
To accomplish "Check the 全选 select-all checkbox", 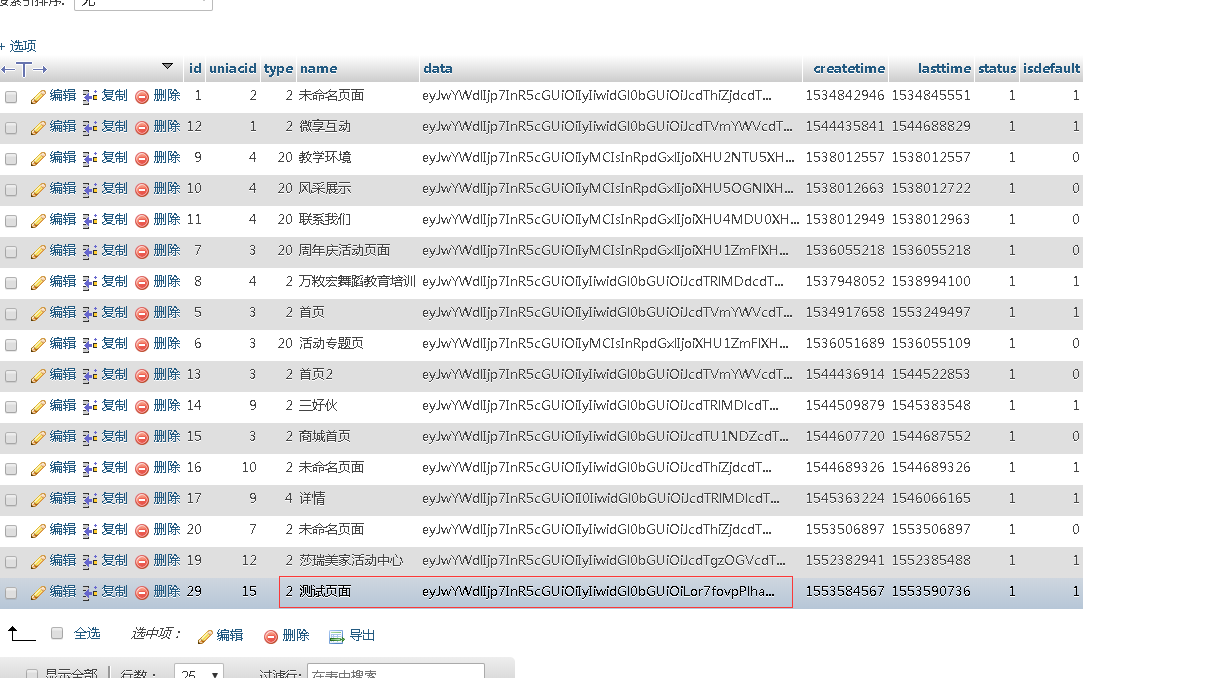I will [x=57, y=633].
